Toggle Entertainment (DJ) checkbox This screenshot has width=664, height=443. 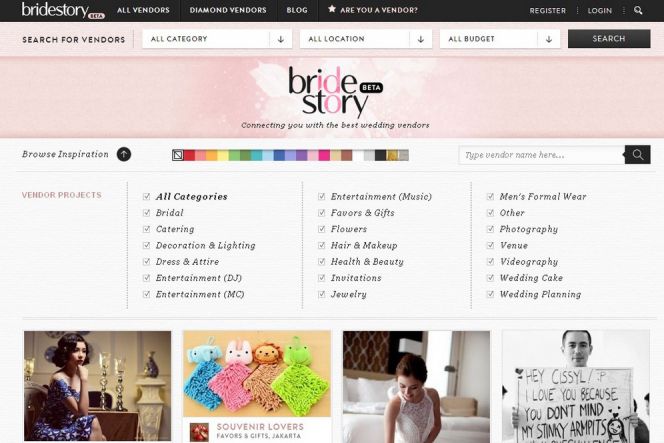pos(147,278)
